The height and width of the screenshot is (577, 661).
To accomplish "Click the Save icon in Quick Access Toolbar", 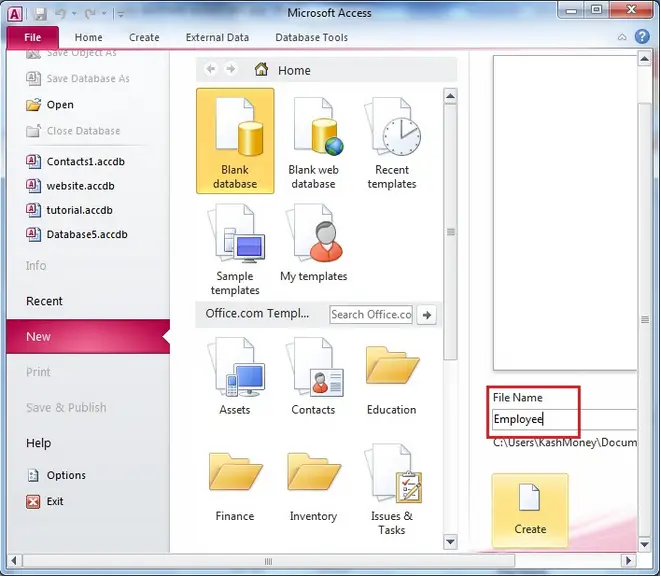I will 40,14.
